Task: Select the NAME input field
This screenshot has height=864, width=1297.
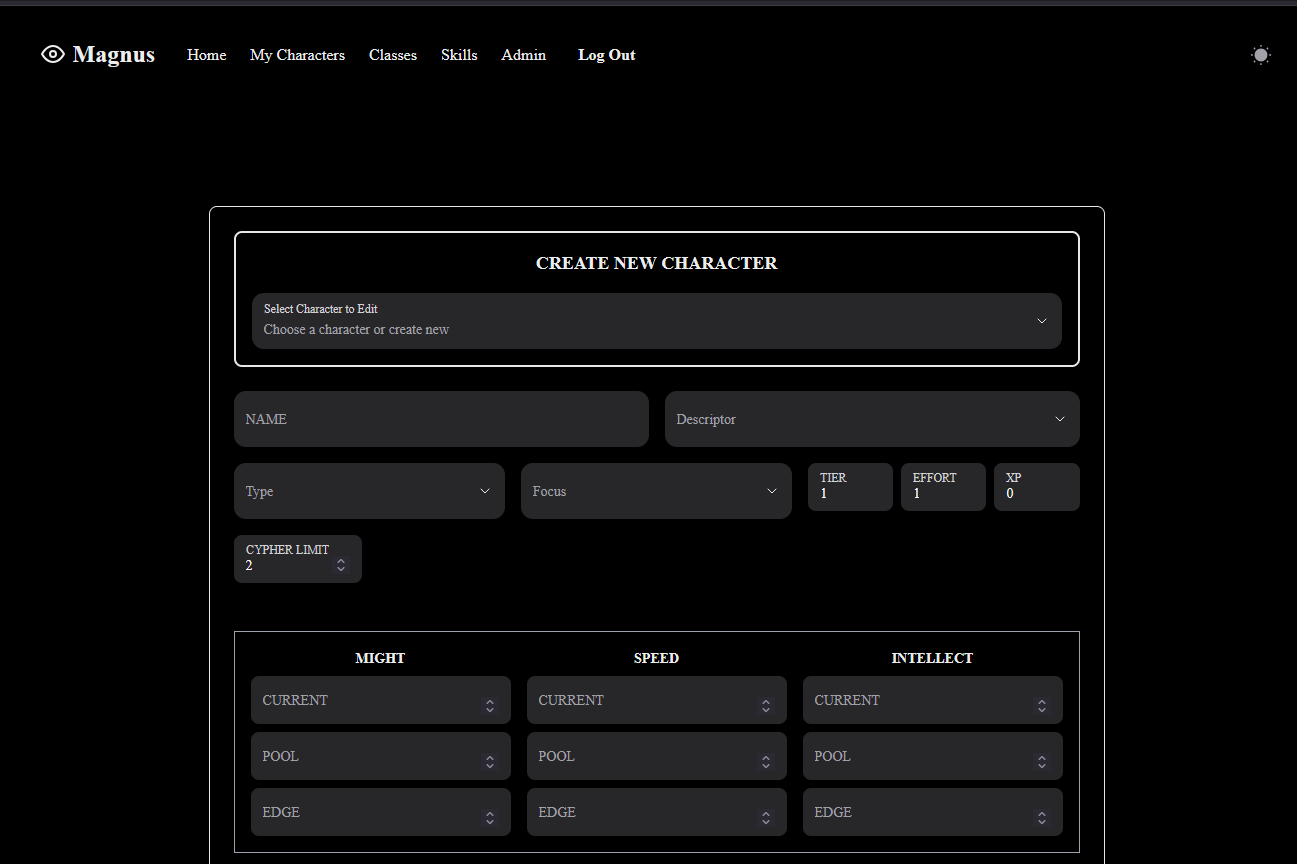Action: [441, 419]
